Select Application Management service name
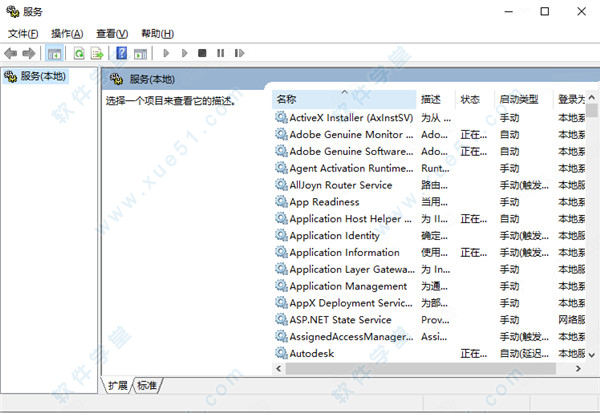600x413 pixels. pos(348,286)
